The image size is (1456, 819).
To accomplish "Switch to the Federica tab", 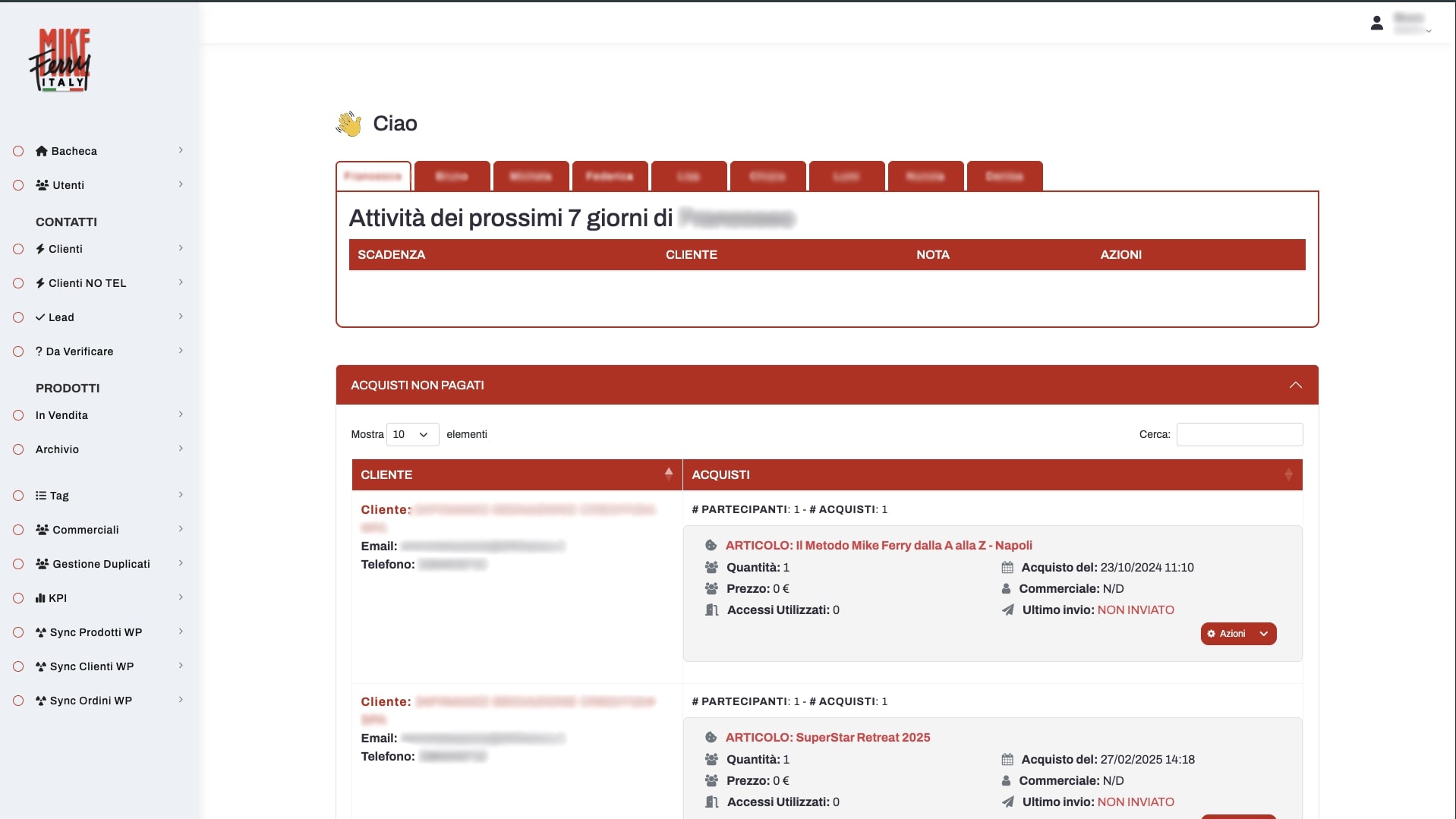I will (610, 176).
